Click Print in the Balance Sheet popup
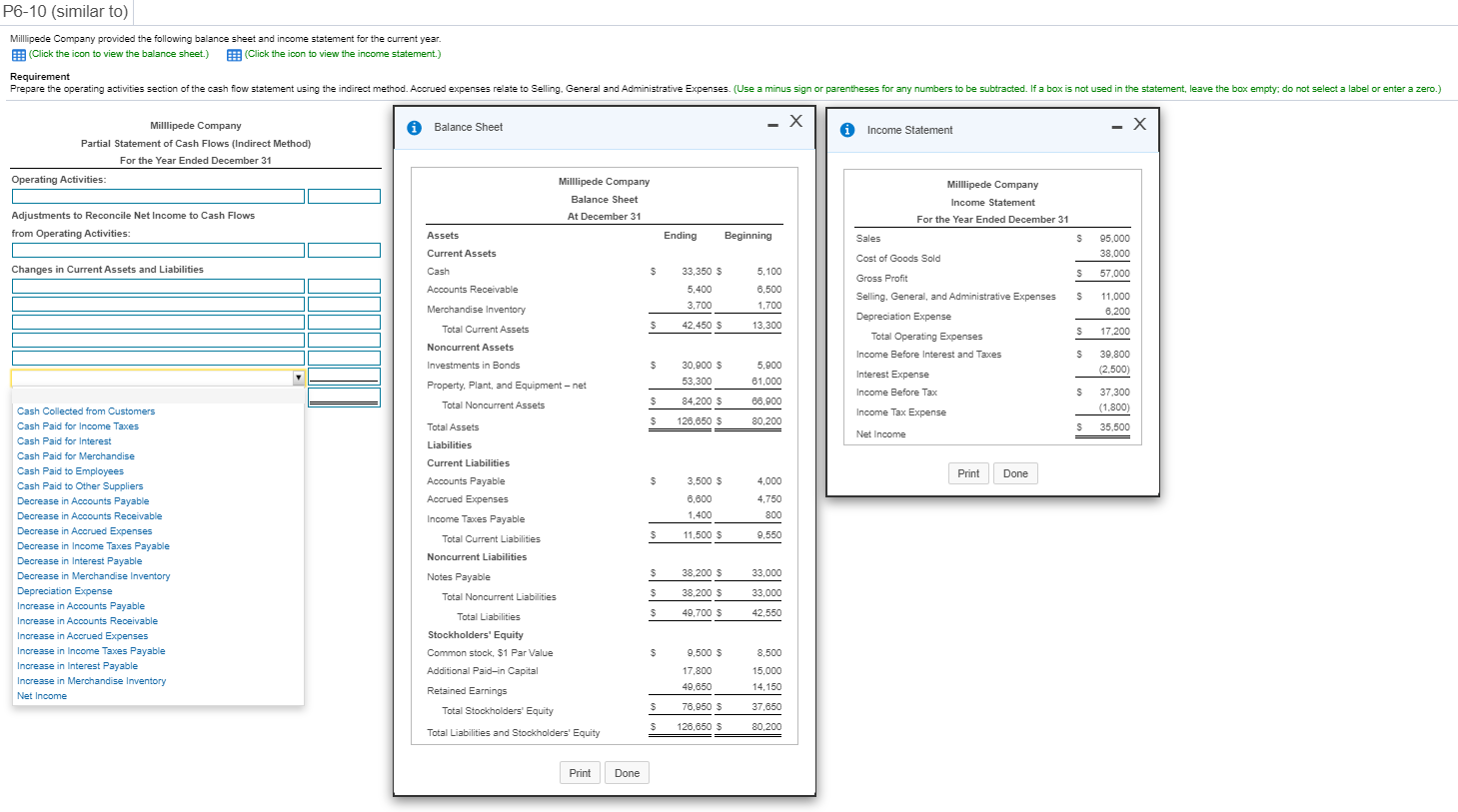Screen dimensions: 1458x812 580,773
